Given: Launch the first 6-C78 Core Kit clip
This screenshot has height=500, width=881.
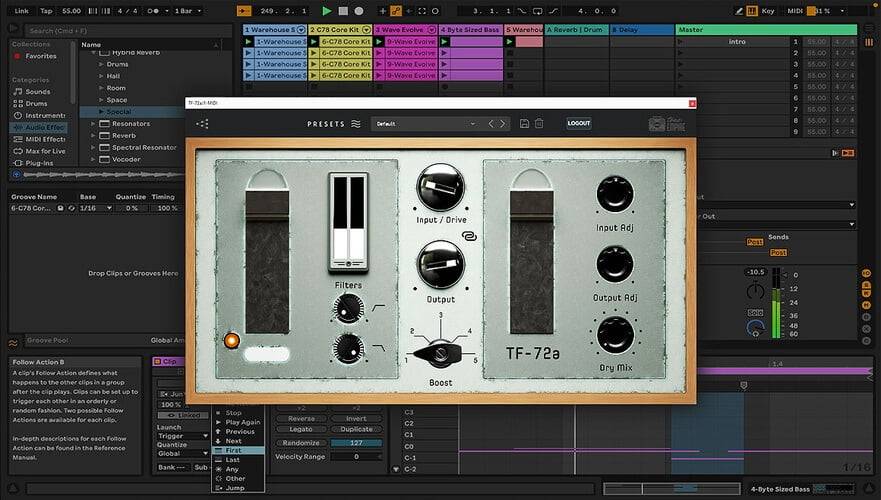Looking at the screenshot, I should (314, 42).
